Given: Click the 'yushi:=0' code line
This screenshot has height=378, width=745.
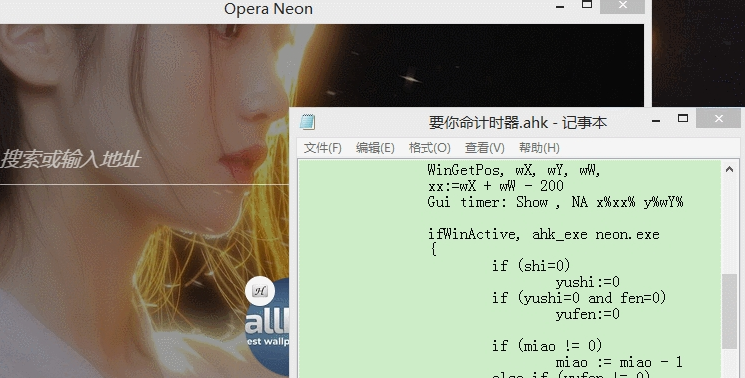Looking at the screenshot, I should [587, 282].
